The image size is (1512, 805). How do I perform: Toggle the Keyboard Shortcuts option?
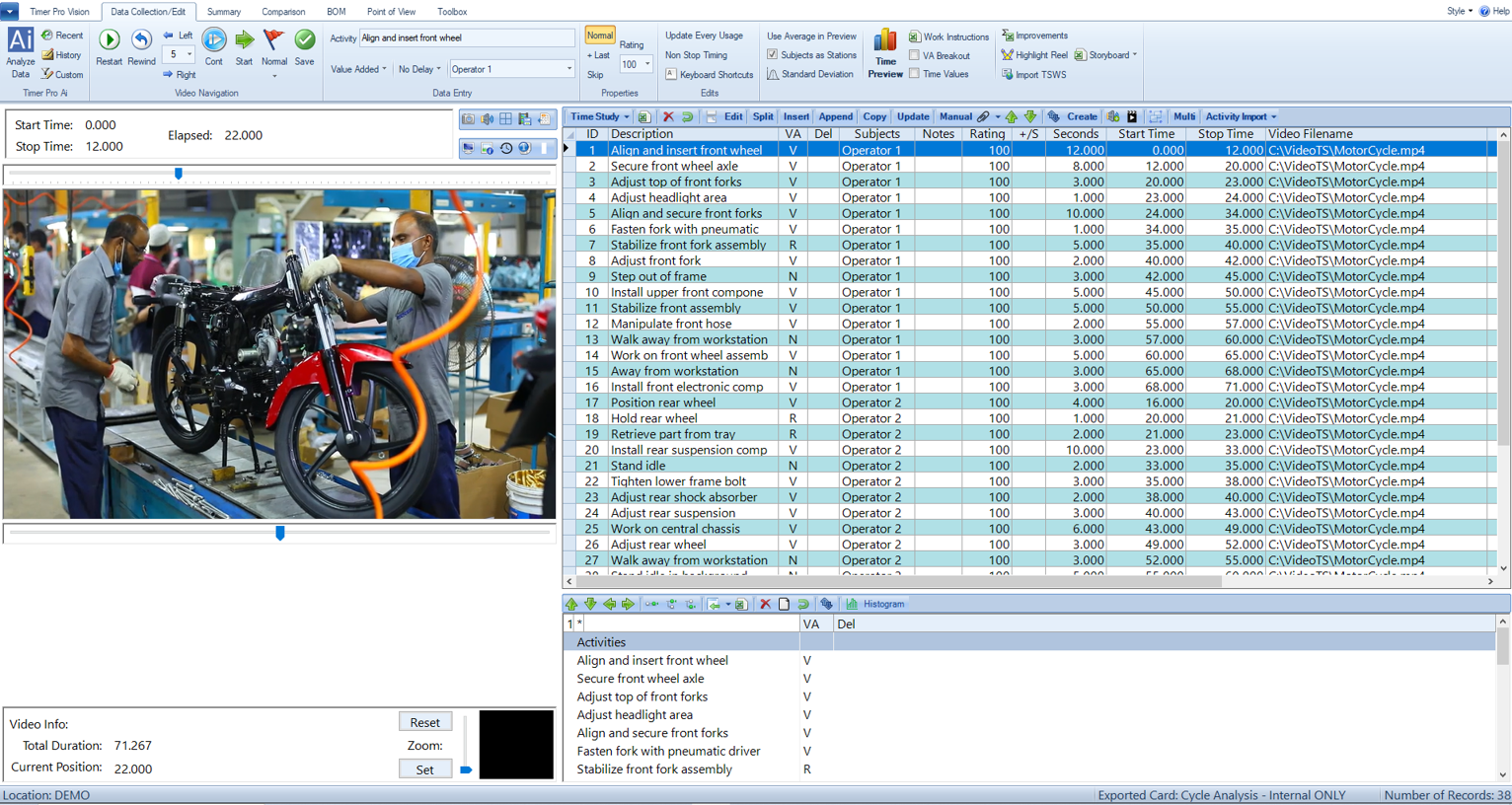coord(710,74)
